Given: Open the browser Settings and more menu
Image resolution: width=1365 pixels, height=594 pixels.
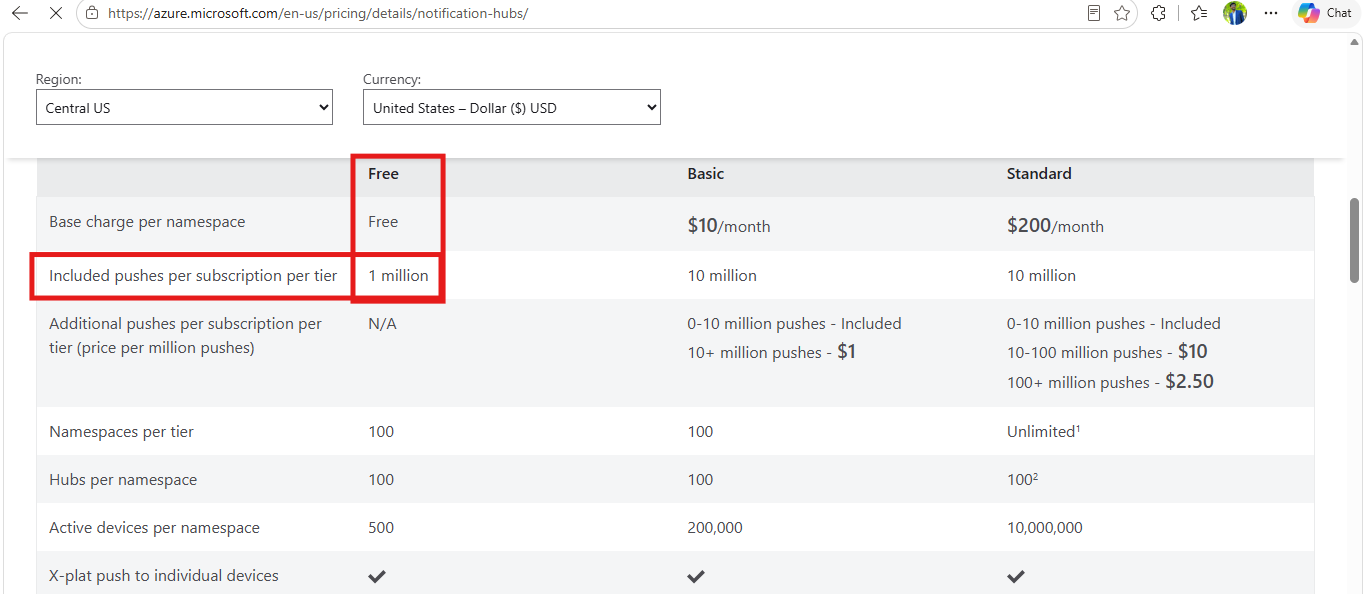Looking at the screenshot, I should [x=1271, y=13].
